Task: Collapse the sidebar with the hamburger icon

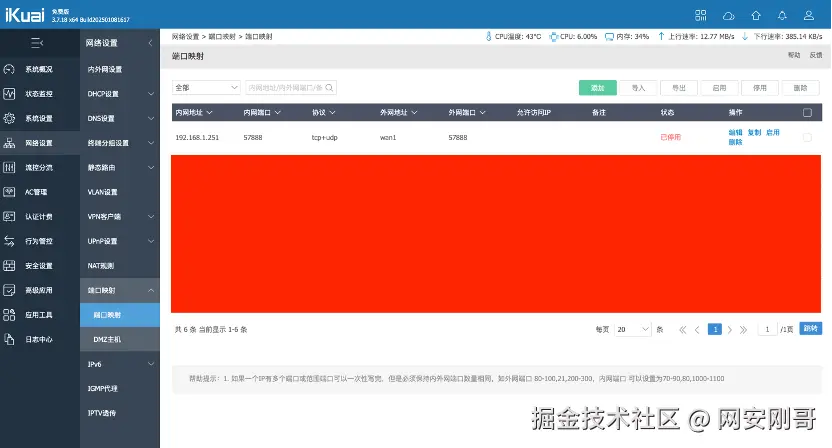Action: point(37,43)
